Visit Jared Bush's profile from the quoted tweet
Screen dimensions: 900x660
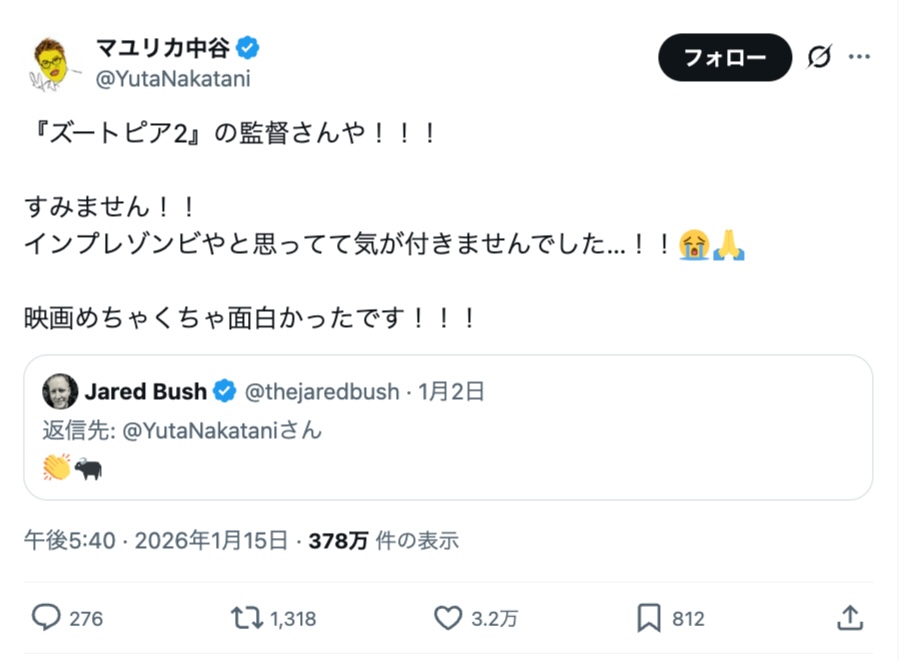pyautogui.click(x=150, y=392)
